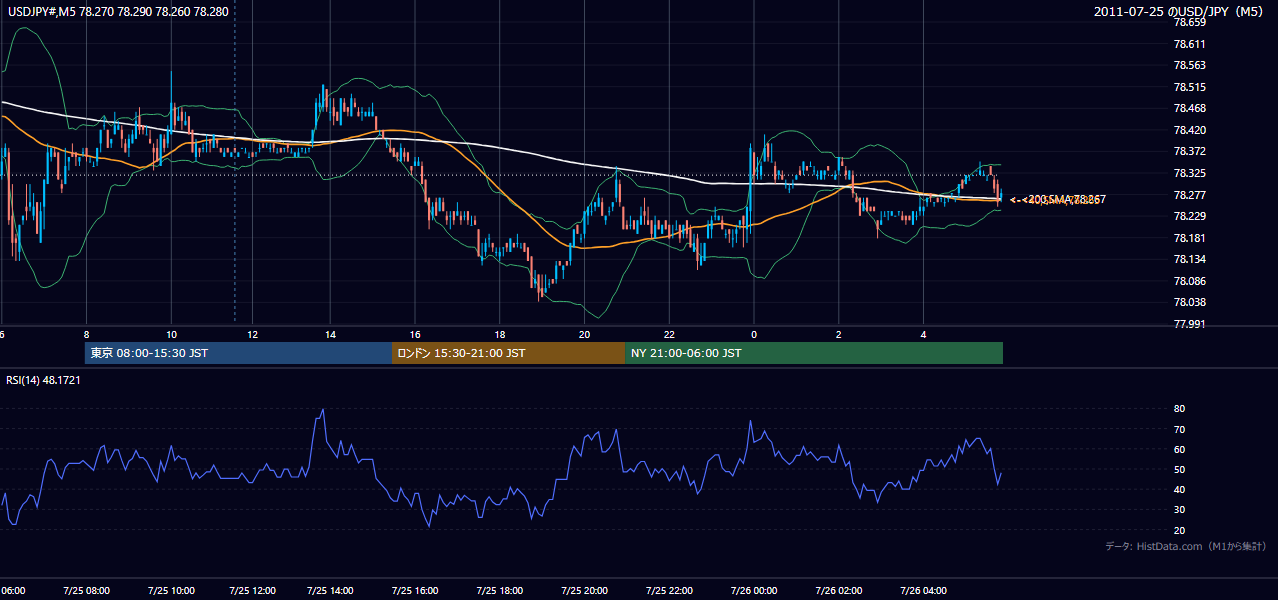Click the 78.134 price axis label

[1189, 259]
